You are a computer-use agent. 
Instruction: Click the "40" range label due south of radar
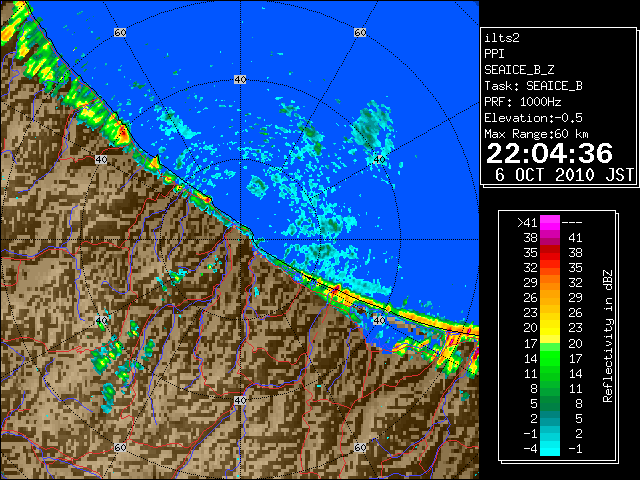click(240, 400)
